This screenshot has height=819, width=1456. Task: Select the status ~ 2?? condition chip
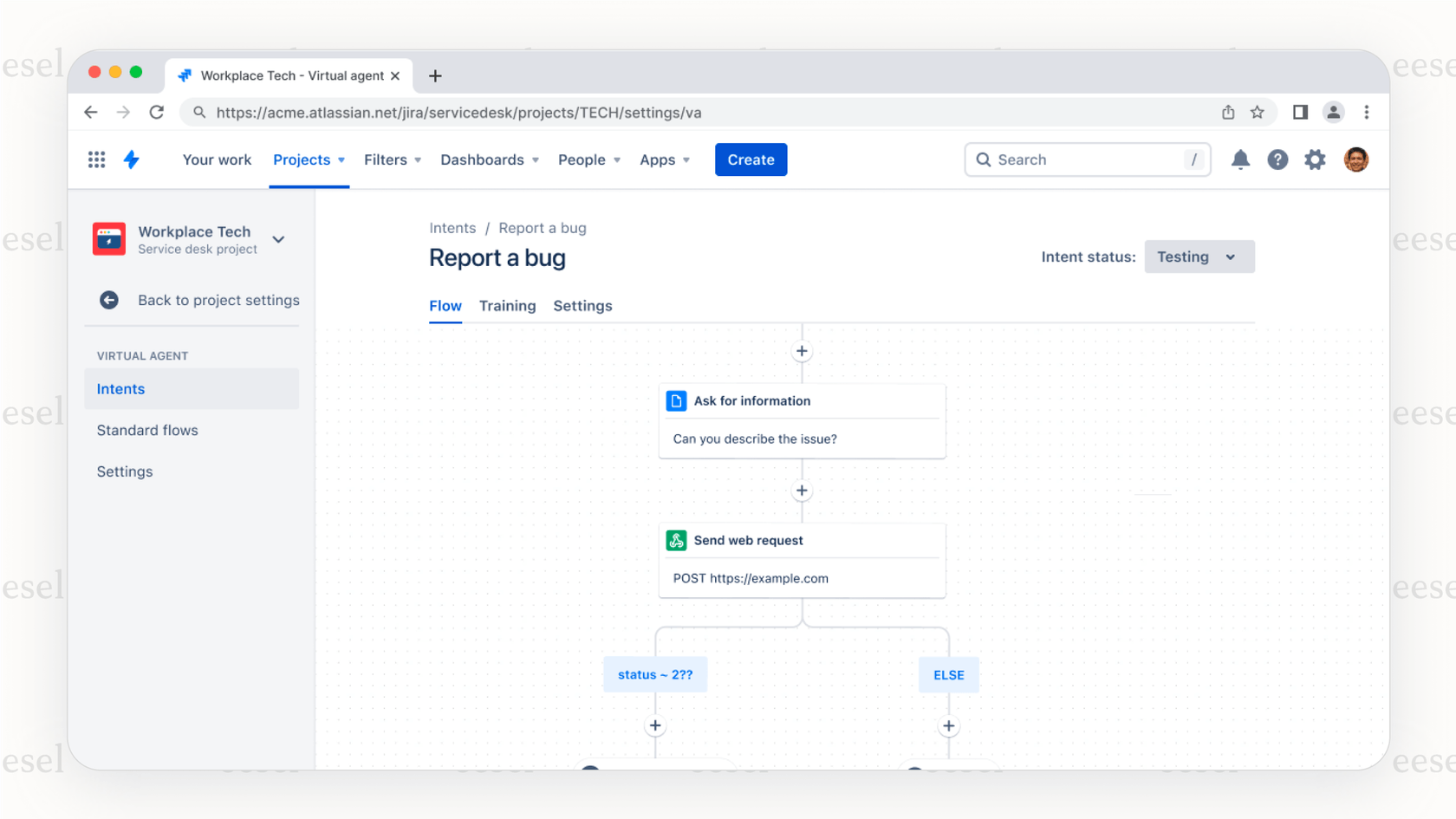coord(654,674)
